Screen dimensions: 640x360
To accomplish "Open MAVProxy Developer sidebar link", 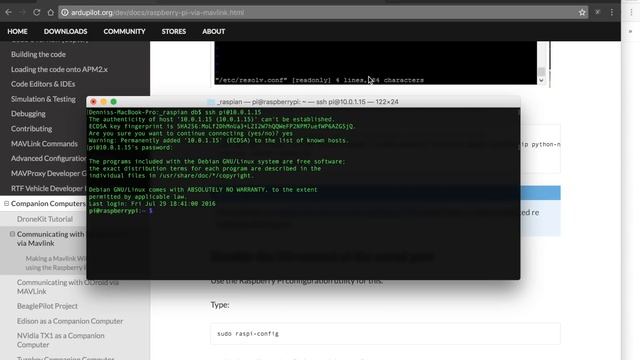I will [48, 173].
